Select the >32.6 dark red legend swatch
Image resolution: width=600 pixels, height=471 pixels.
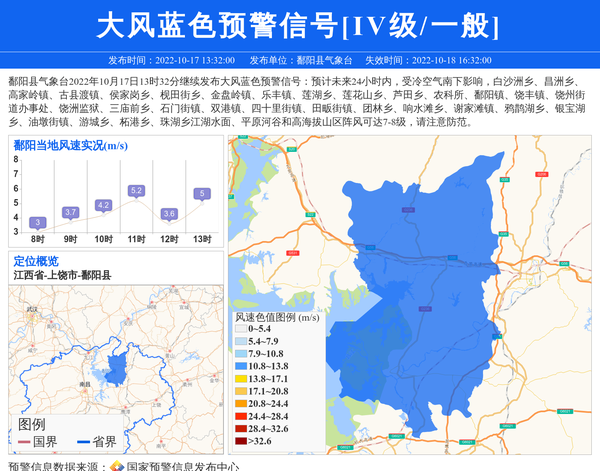pyautogui.click(x=240, y=441)
